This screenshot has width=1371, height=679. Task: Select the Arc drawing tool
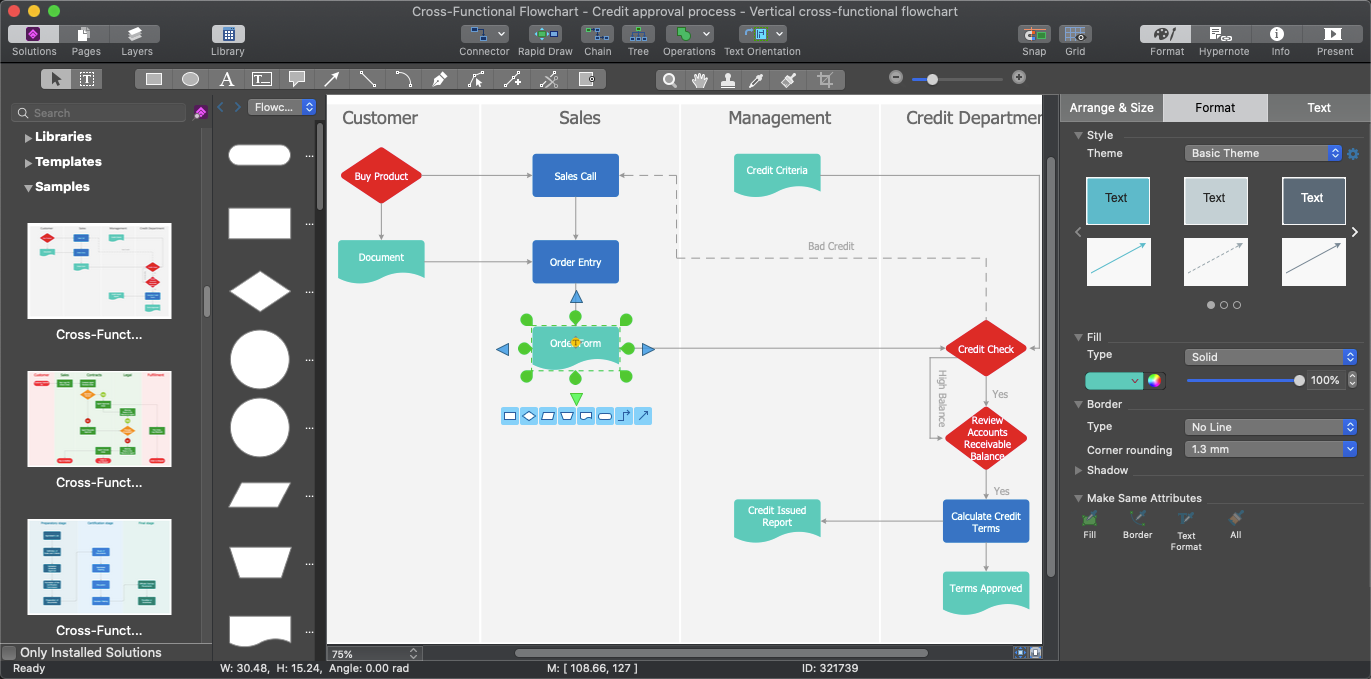(404, 79)
